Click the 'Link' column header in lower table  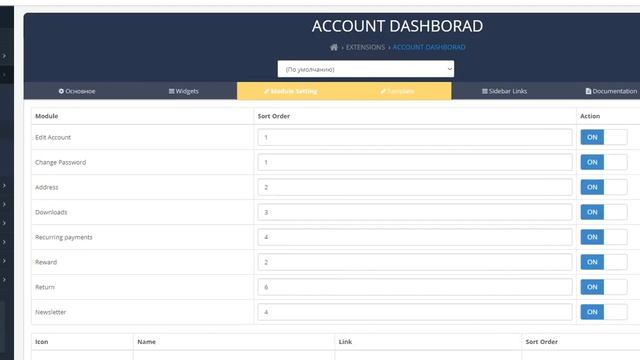coord(345,342)
